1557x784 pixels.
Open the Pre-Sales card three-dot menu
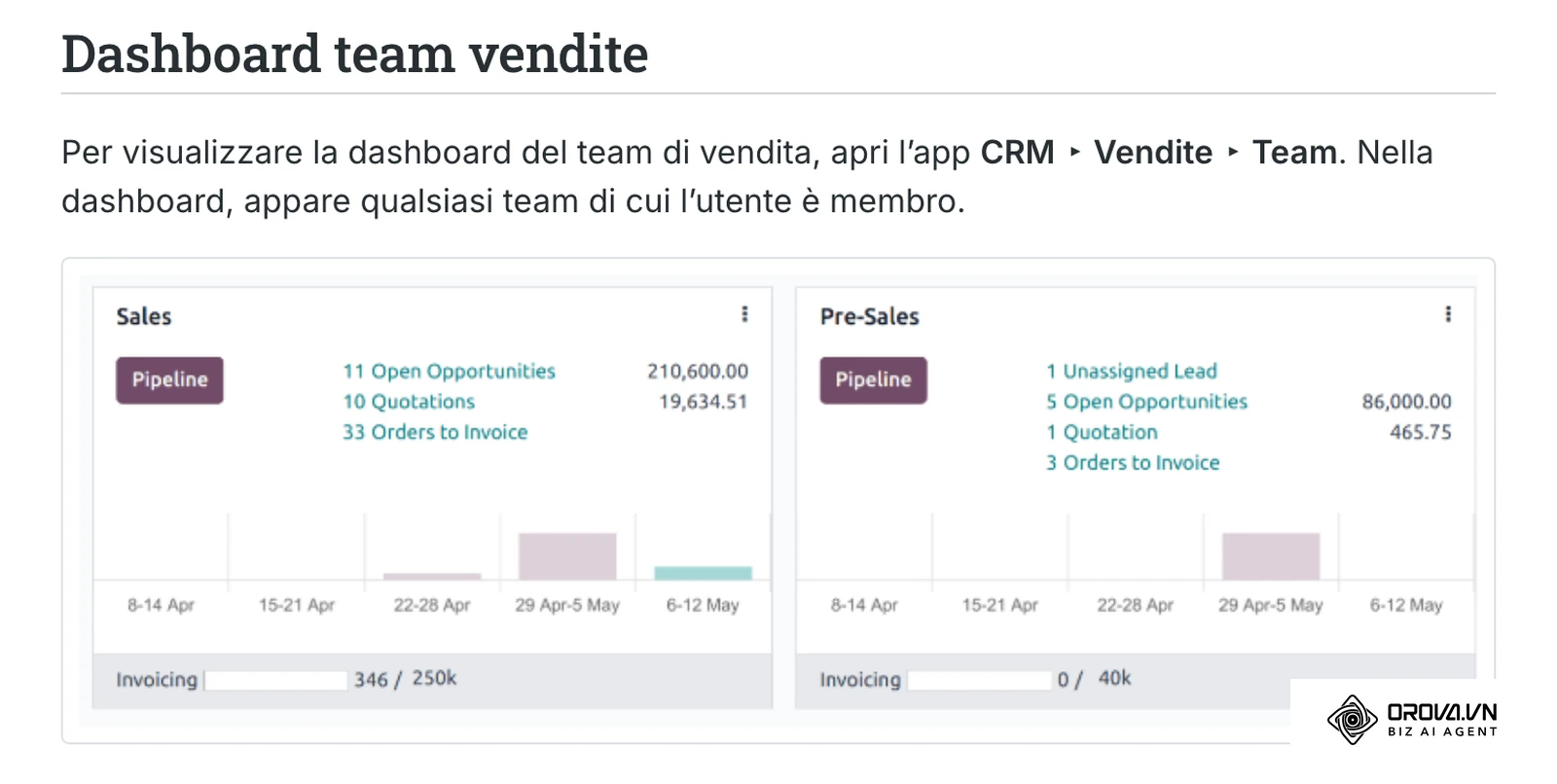[1448, 314]
